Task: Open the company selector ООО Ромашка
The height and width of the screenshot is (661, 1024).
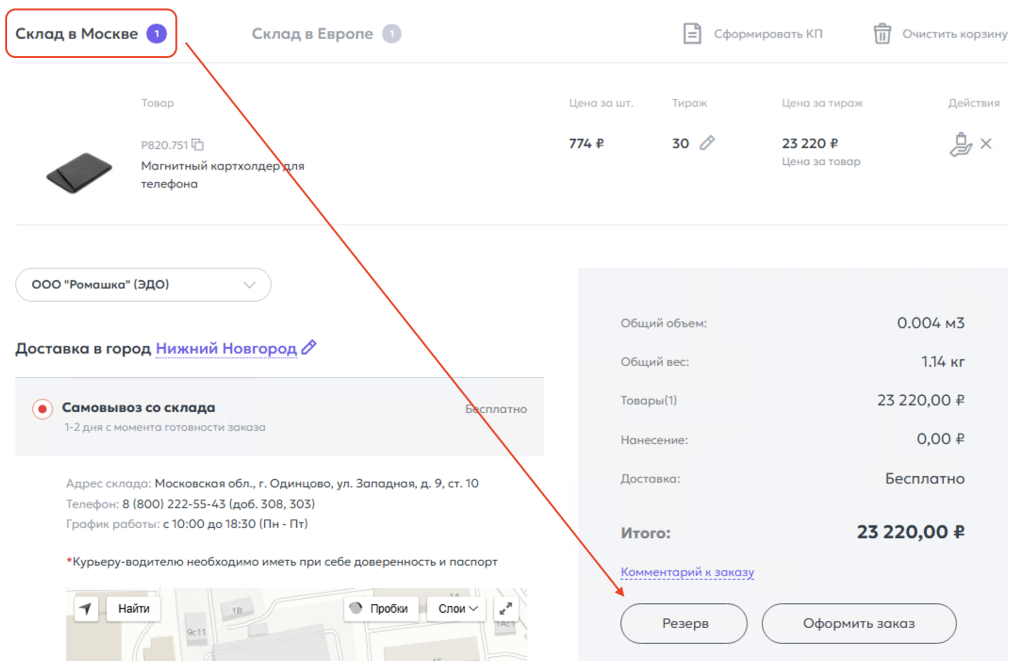Action: (x=143, y=285)
